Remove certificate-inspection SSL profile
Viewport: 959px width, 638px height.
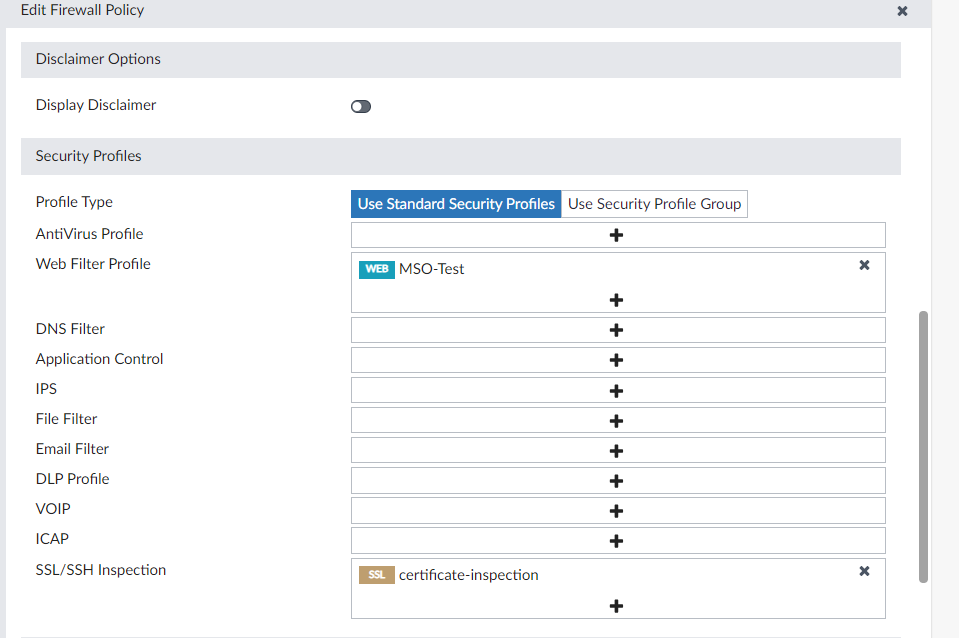tap(865, 571)
